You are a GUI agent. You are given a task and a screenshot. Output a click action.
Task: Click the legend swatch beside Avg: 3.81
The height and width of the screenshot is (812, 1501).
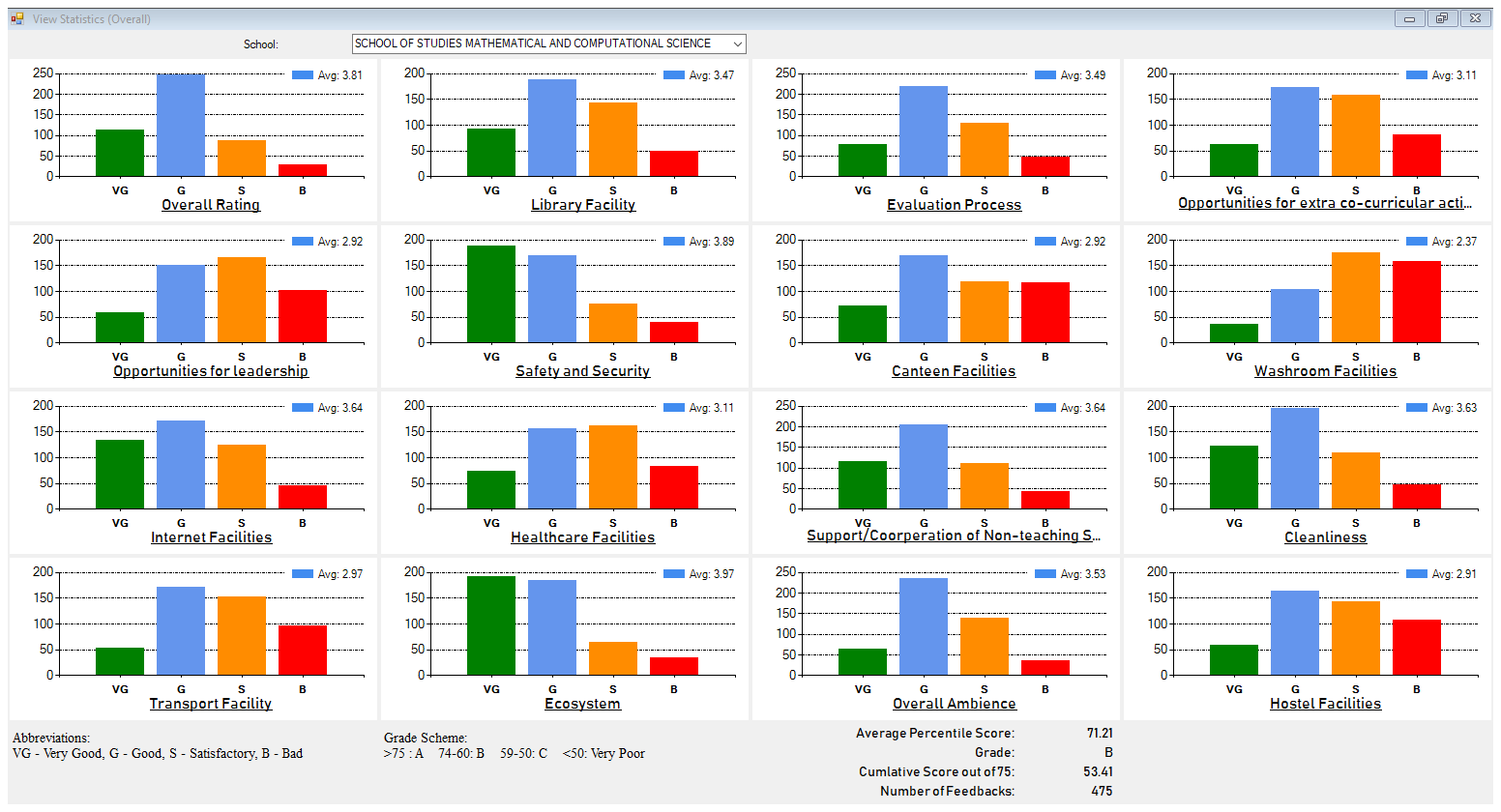303,75
